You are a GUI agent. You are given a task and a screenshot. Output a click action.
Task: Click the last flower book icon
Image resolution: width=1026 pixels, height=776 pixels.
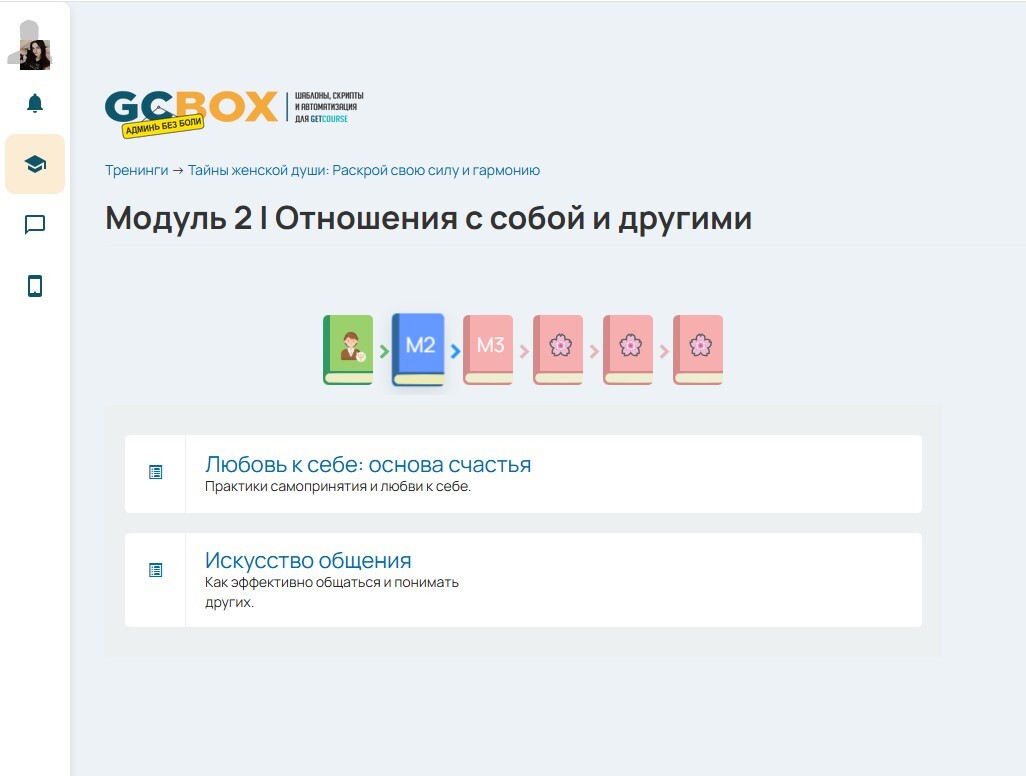[x=698, y=350]
